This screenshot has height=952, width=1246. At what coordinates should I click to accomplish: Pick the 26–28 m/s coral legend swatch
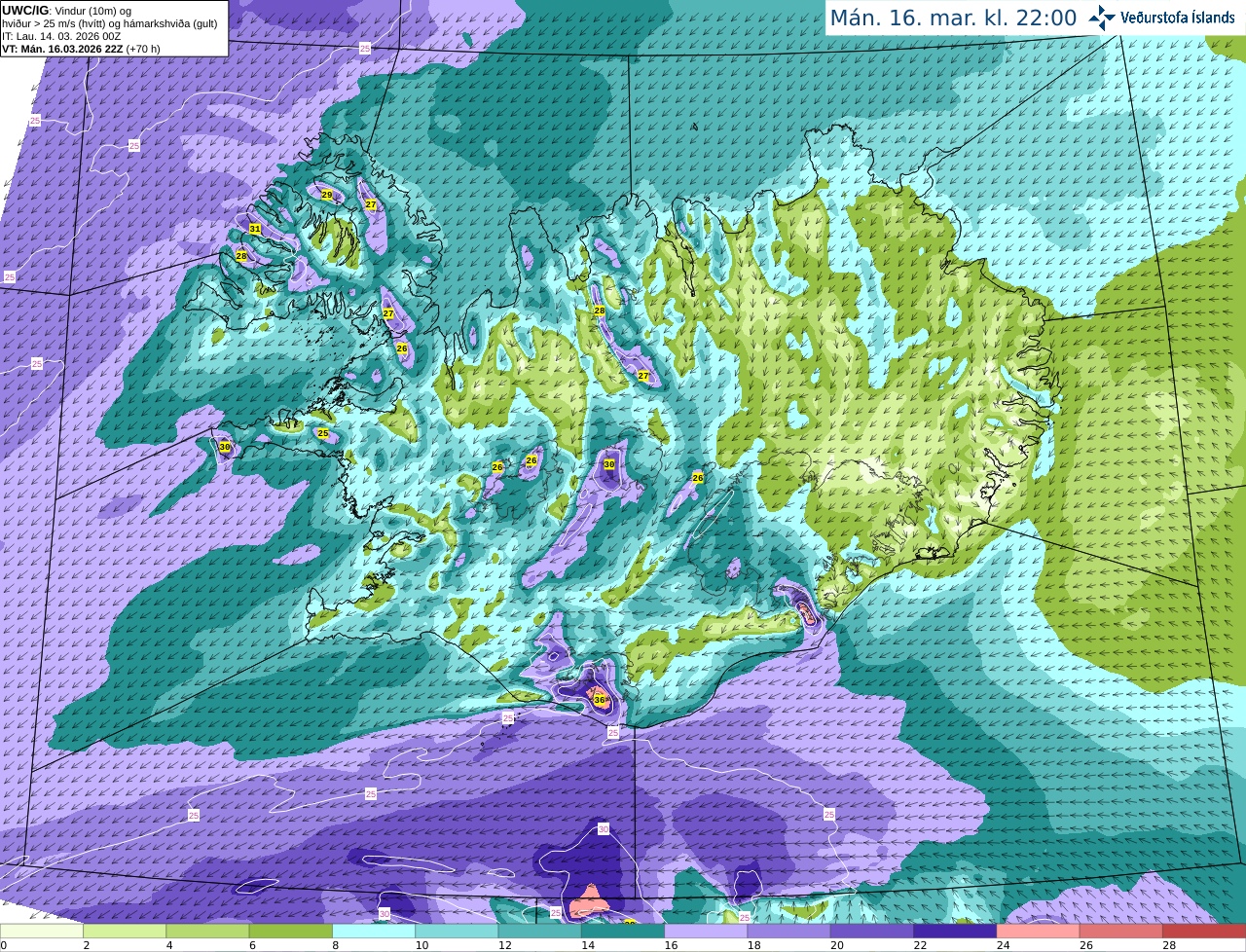(x=1121, y=931)
